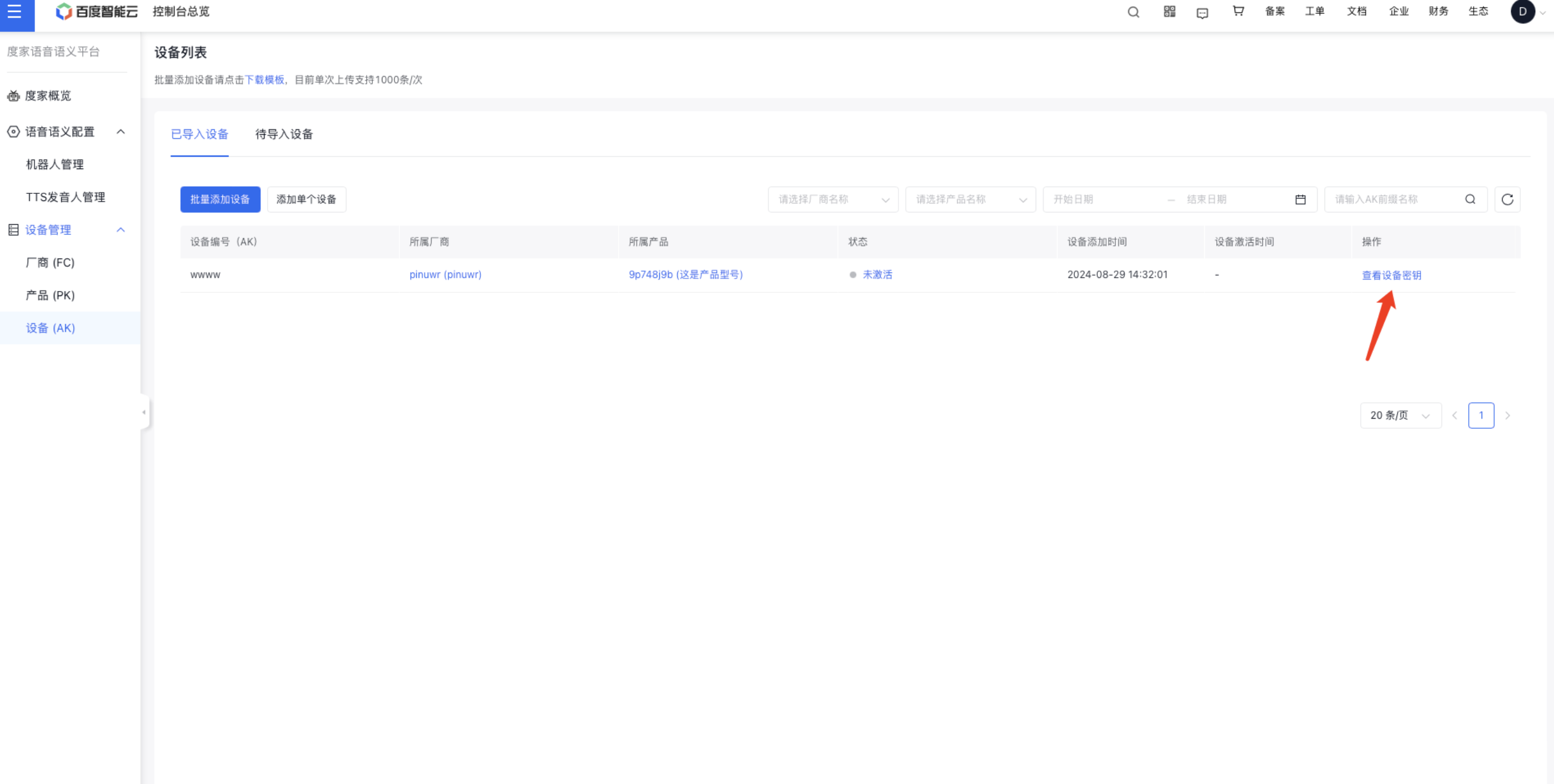
Task: Open 工单 in top navigation
Action: coord(1315,11)
